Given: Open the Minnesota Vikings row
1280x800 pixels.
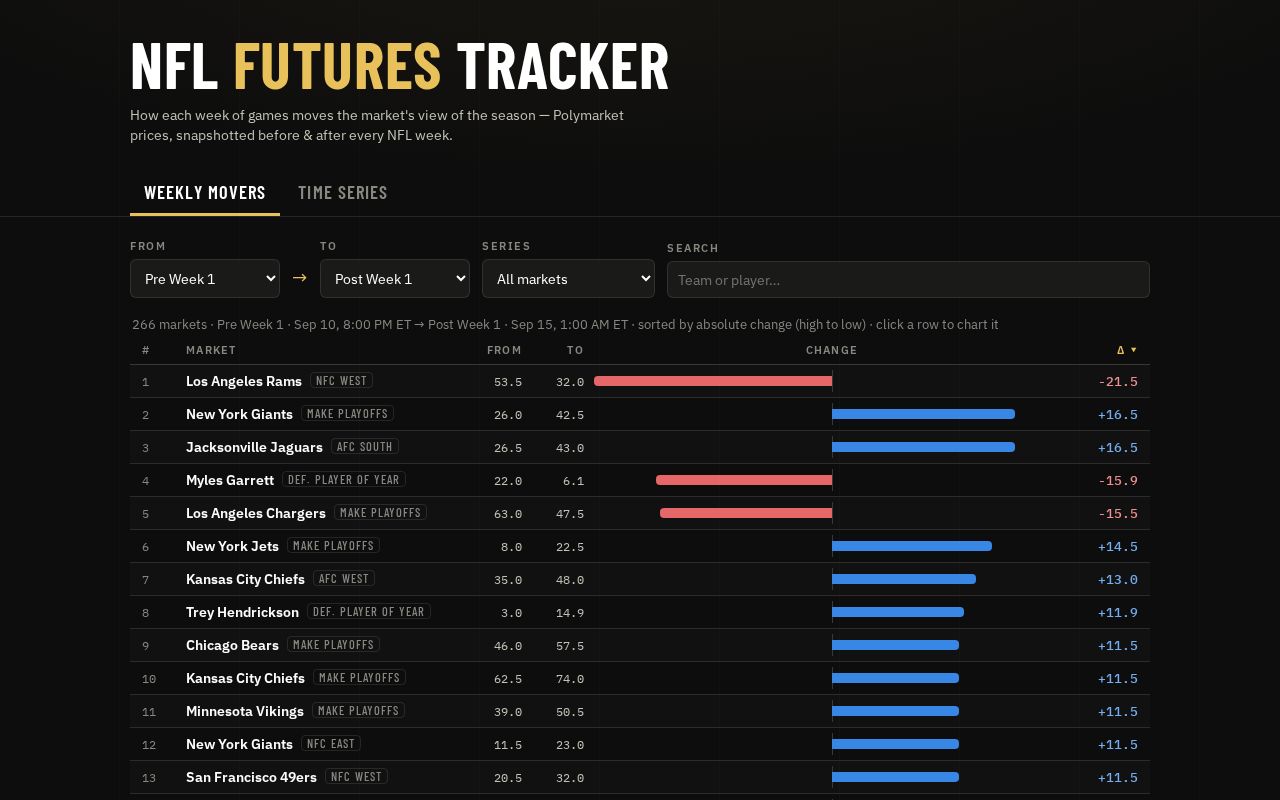Looking at the screenshot, I should tap(640, 711).
